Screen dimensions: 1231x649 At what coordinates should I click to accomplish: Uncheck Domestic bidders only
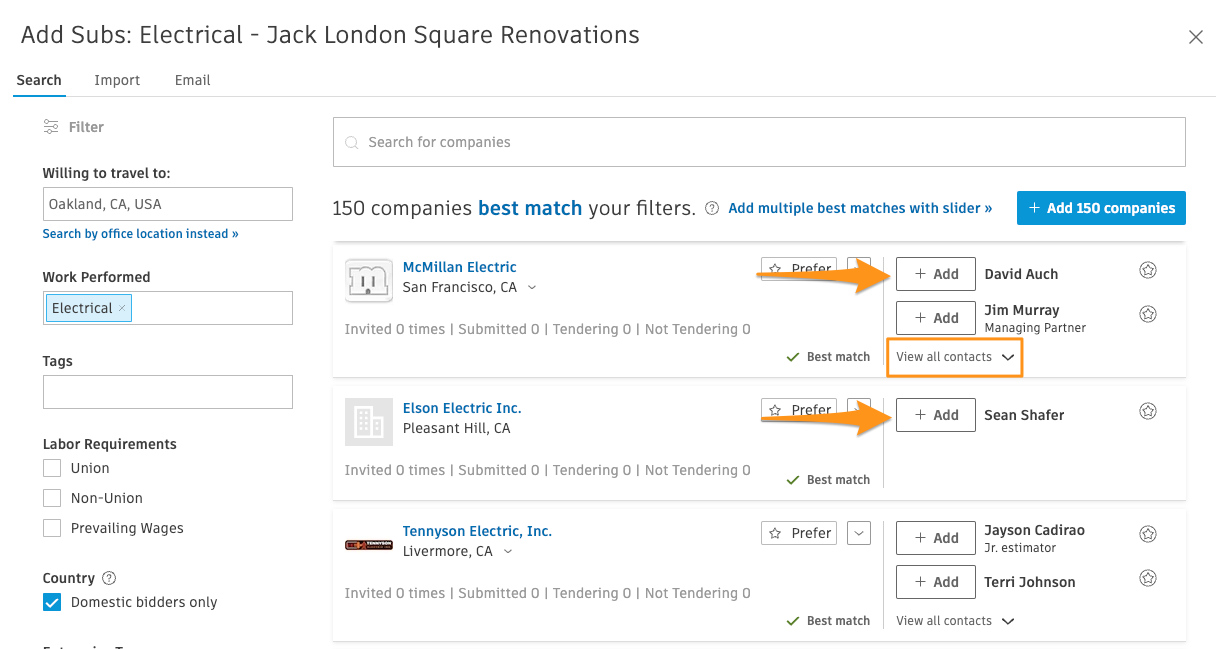click(52, 602)
